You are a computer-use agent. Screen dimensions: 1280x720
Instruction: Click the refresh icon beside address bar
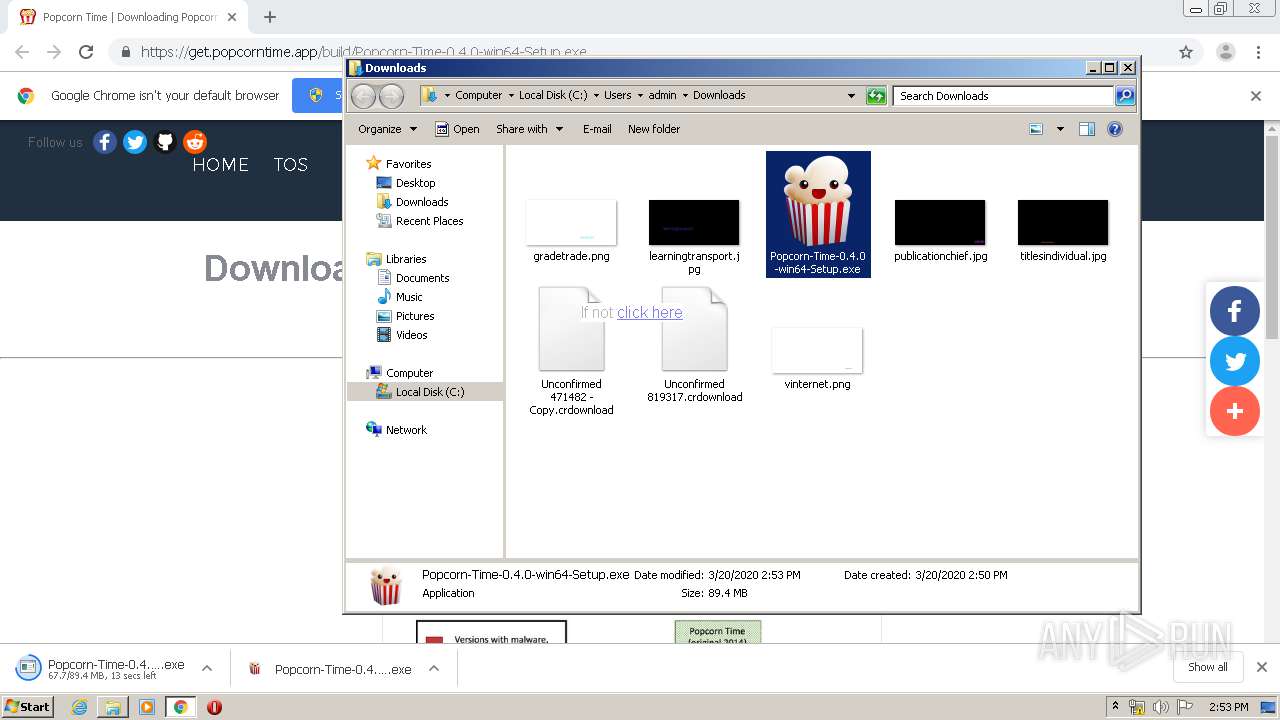[876, 96]
